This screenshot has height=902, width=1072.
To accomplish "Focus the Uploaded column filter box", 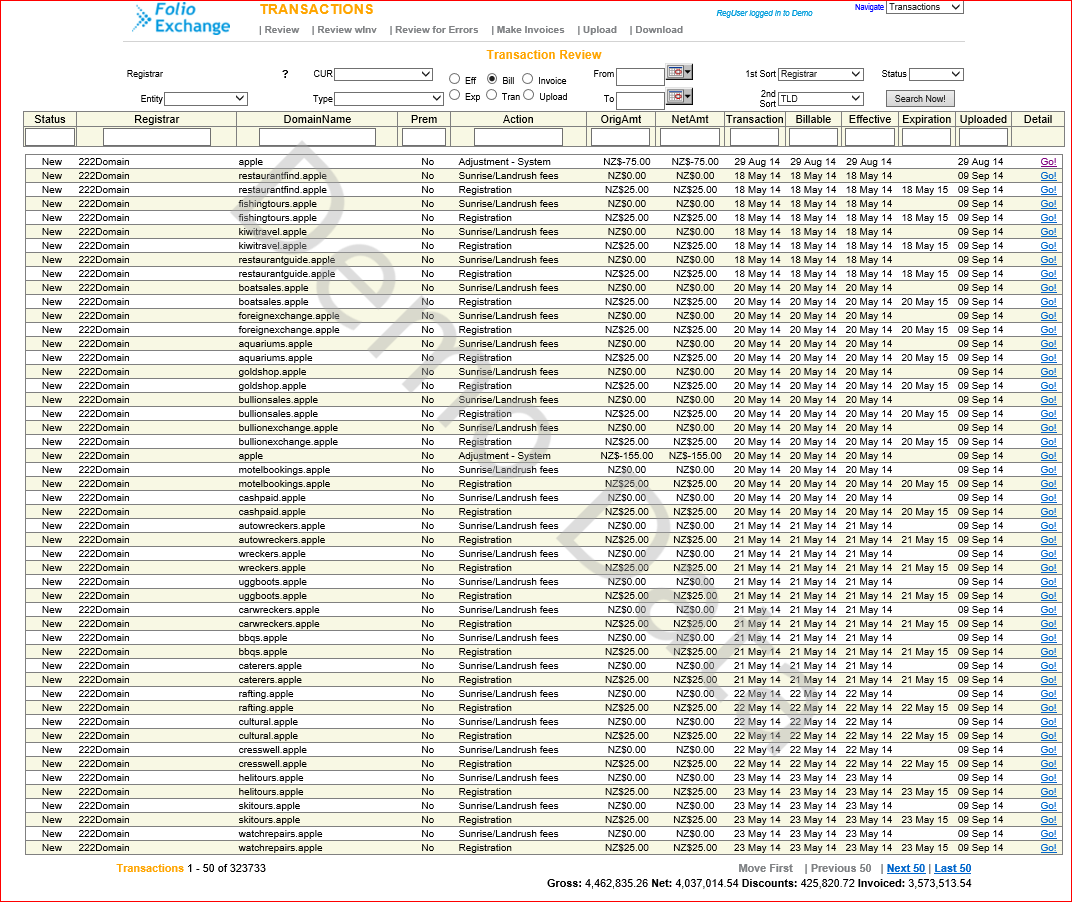I will pyautogui.click(x=983, y=137).
